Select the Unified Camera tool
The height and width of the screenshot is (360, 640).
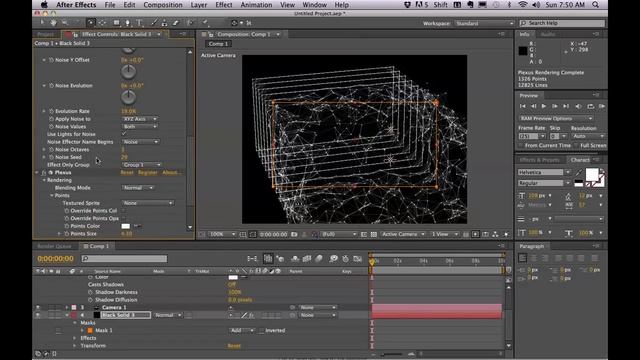[x=91, y=23]
